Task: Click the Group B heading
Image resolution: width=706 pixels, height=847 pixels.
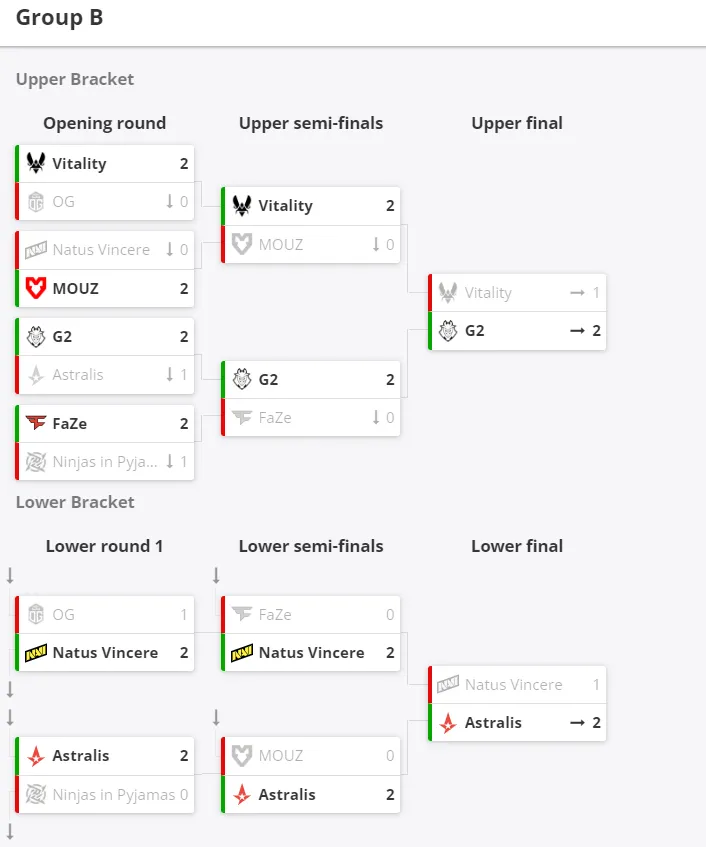Action: [59, 18]
